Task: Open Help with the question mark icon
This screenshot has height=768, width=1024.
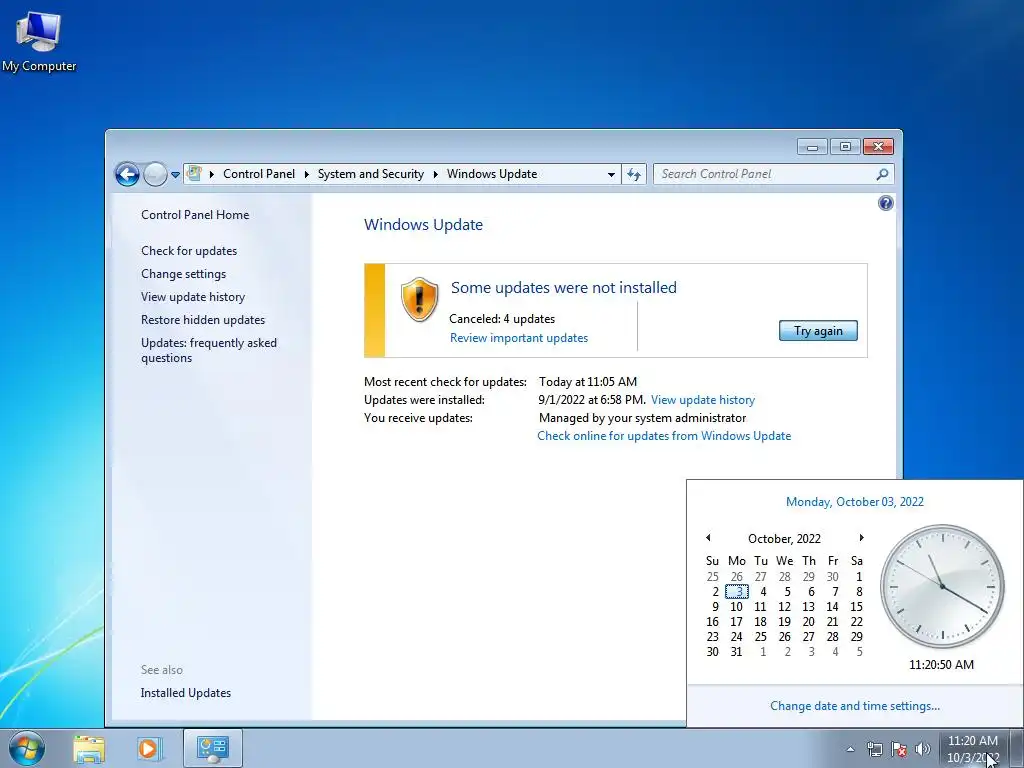Action: pyautogui.click(x=886, y=203)
